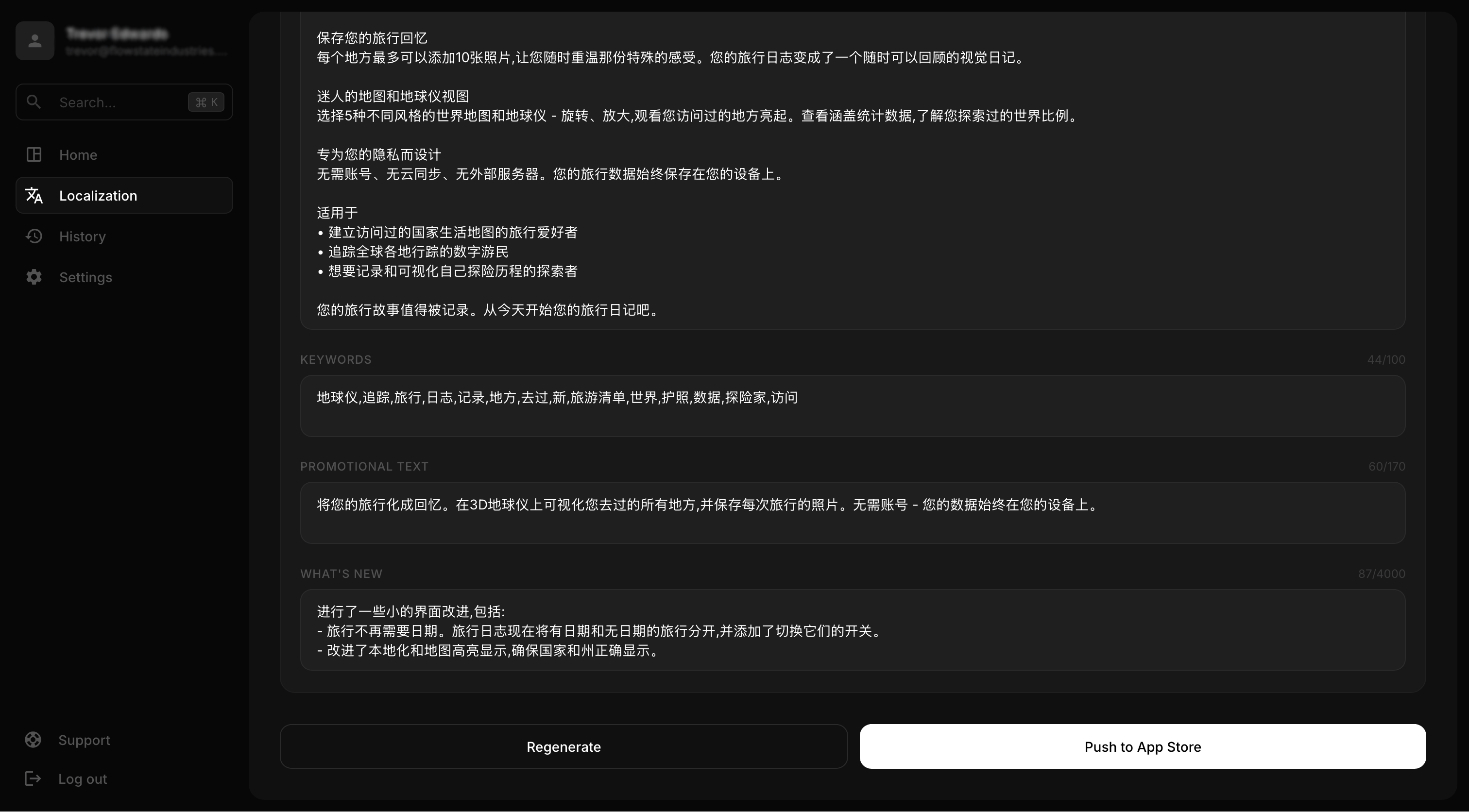
Task: Select the Home grid icon
Action: point(34,154)
